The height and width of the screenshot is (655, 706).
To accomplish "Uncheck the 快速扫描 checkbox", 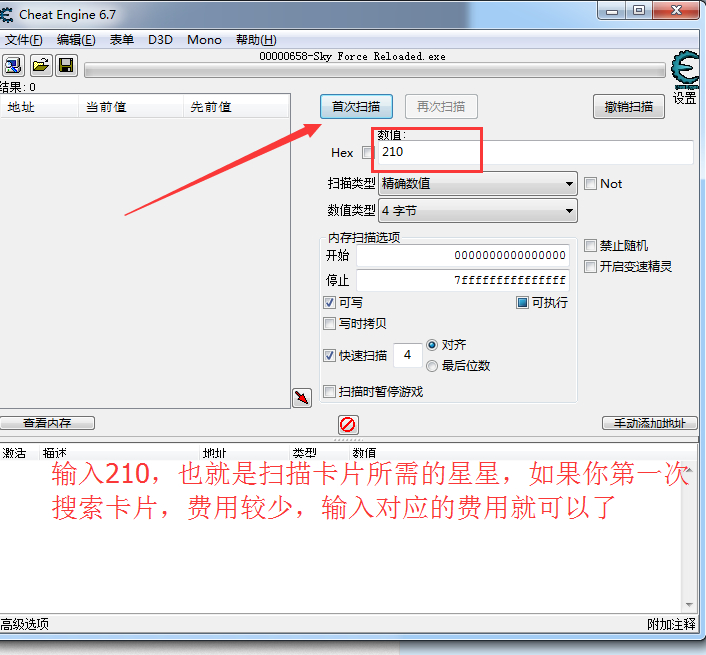I will [330, 356].
